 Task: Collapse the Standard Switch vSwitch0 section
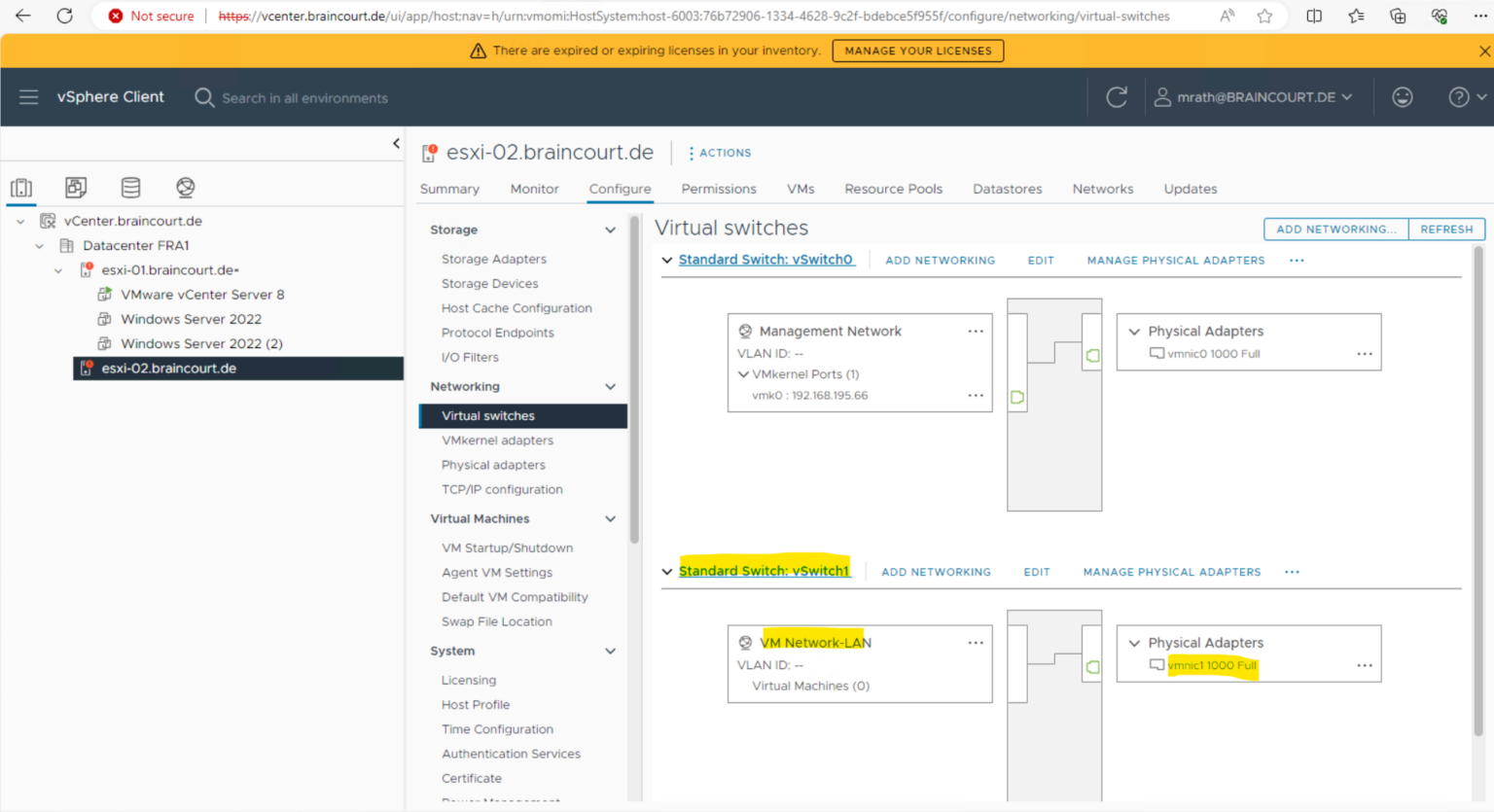667,261
